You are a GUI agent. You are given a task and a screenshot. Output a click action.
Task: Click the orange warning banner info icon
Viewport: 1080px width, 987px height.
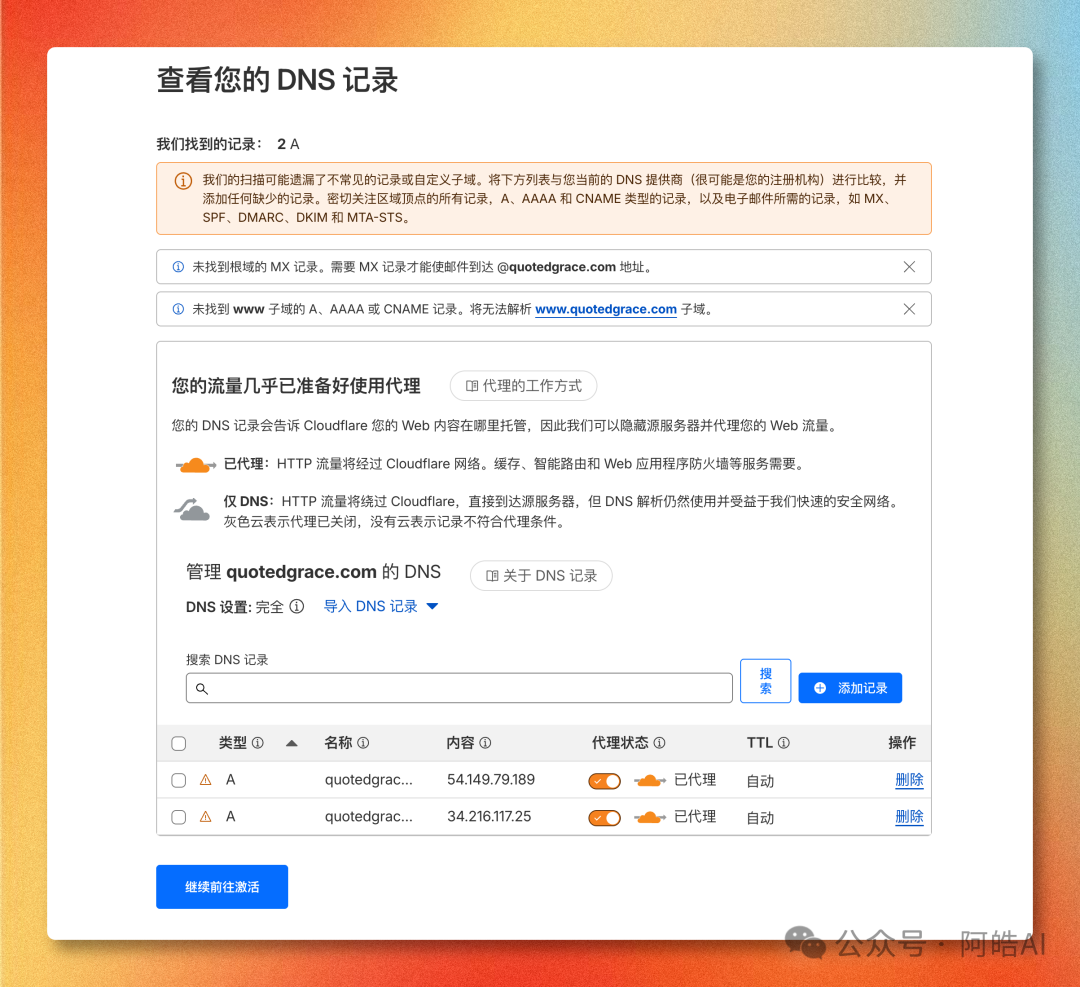click(x=183, y=181)
